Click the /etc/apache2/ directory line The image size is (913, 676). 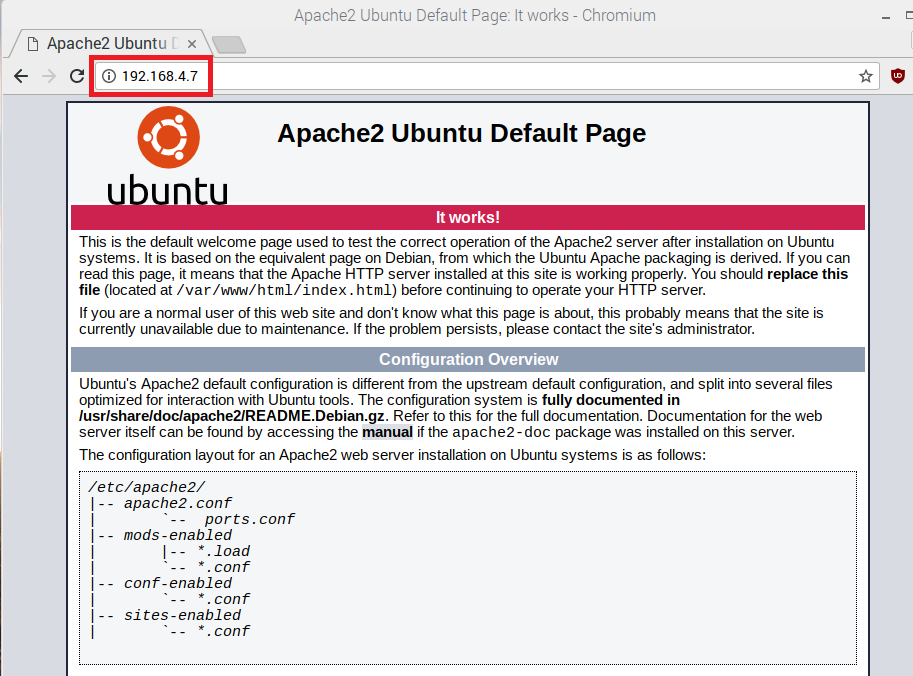pyautogui.click(x=147, y=487)
